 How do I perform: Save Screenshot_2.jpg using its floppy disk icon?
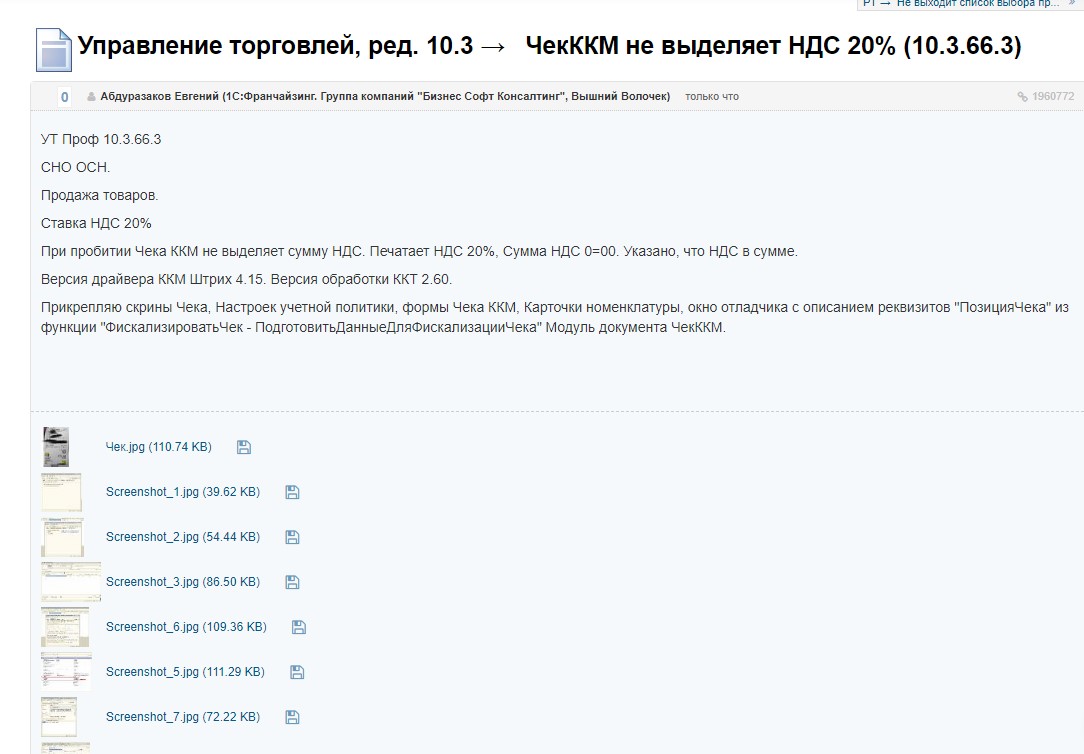tap(292, 537)
